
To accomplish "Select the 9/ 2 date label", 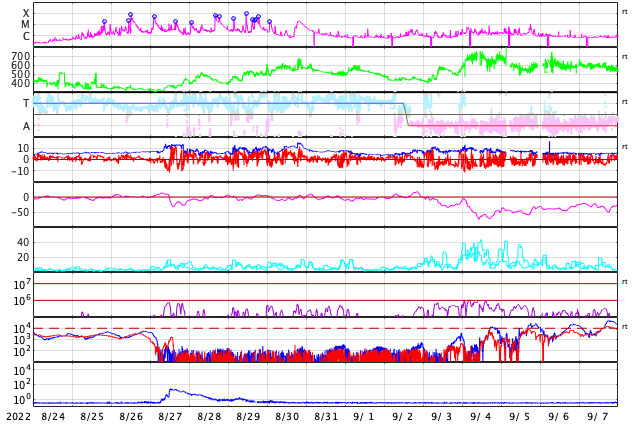I will [x=403, y=416].
